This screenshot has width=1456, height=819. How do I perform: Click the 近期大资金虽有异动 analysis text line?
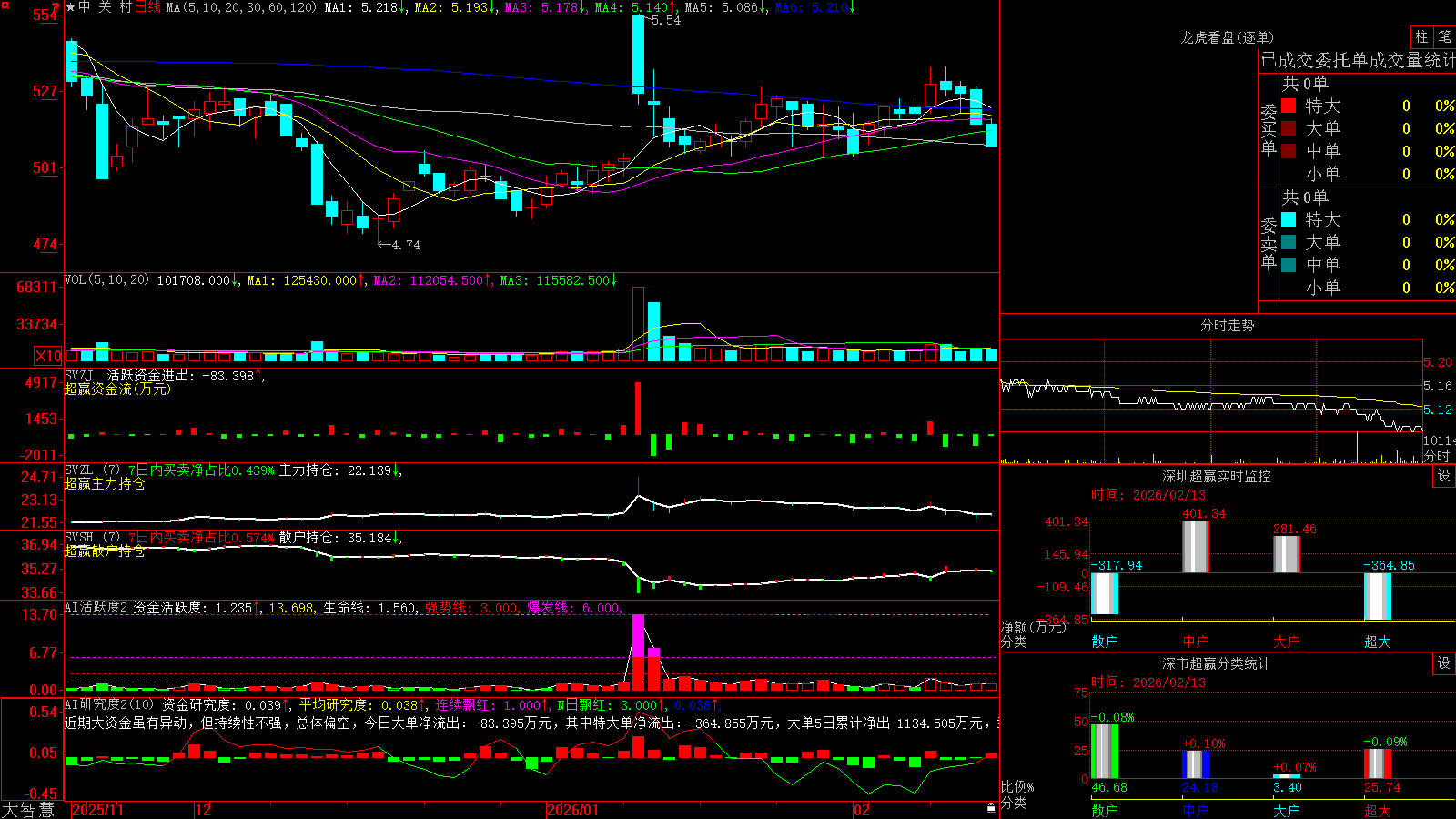point(531,723)
